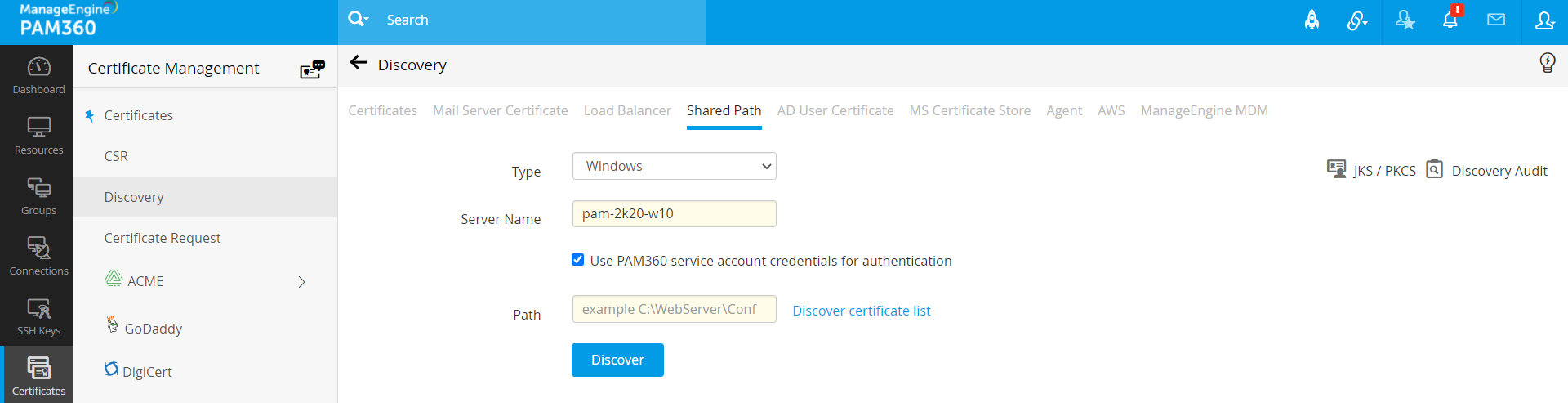
Task: Toggle PAM360 service account credentials checkbox
Action: (x=578, y=260)
